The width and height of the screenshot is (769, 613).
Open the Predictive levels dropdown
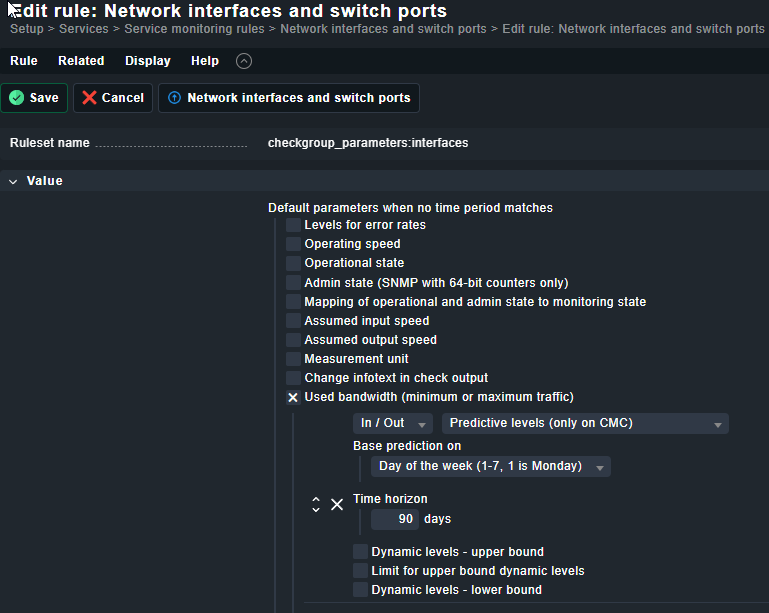[584, 423]
